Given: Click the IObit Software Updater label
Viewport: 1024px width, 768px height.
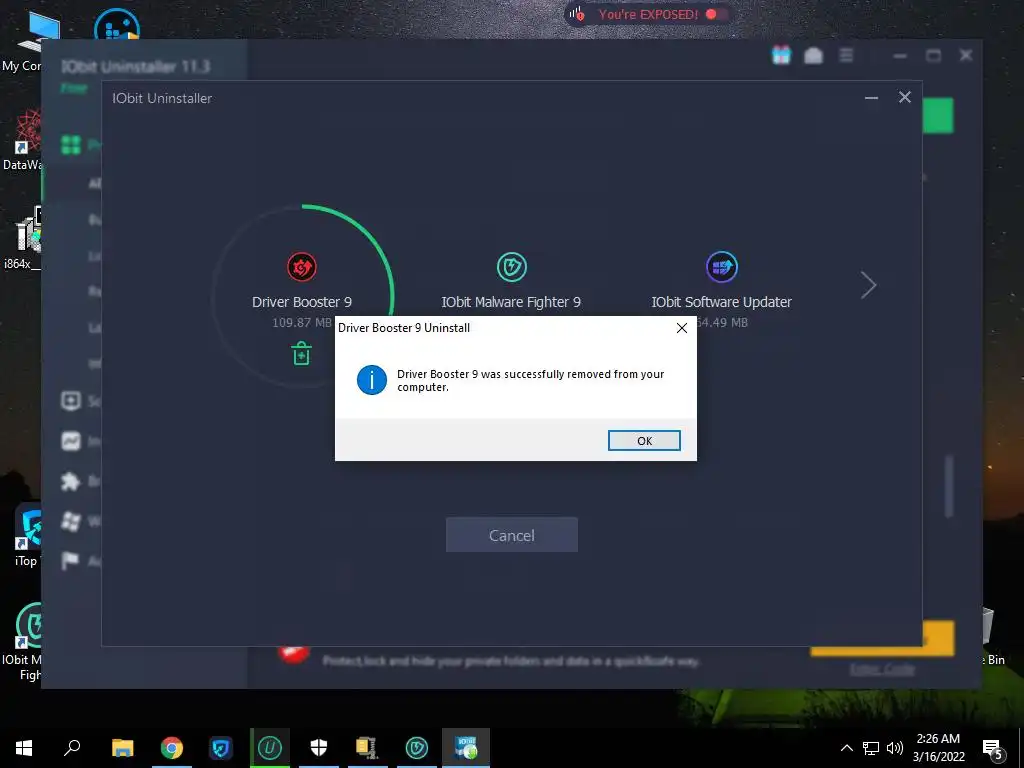Looking at the screenshot, I should [721, 302].
